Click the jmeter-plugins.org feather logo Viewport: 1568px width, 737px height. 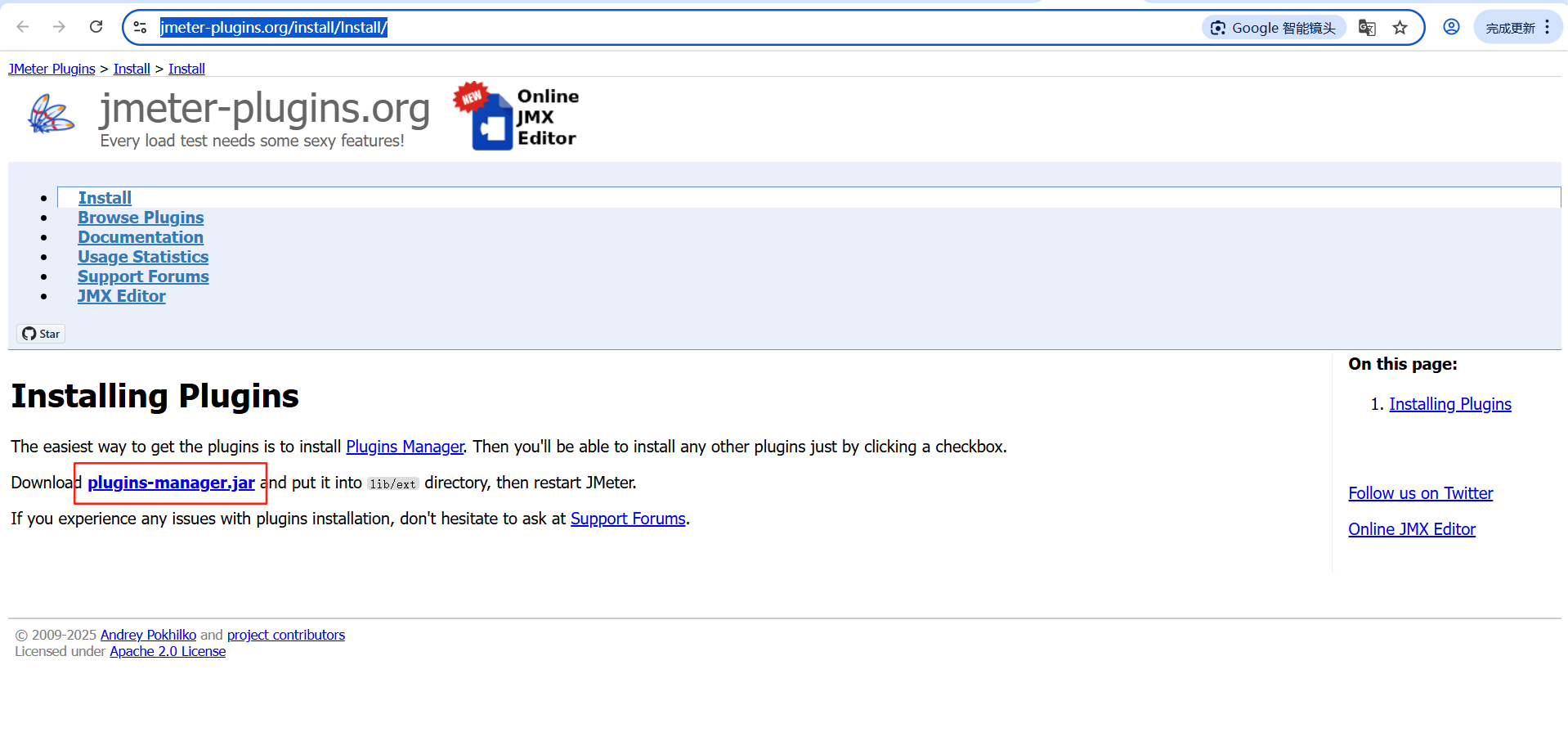51,114
